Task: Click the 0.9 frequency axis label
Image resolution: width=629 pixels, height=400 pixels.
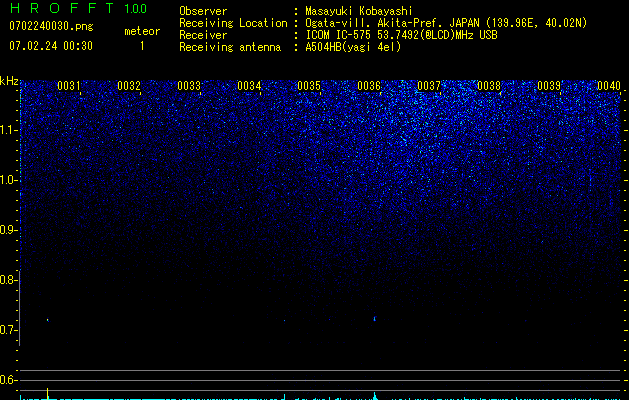Action: 8,230
